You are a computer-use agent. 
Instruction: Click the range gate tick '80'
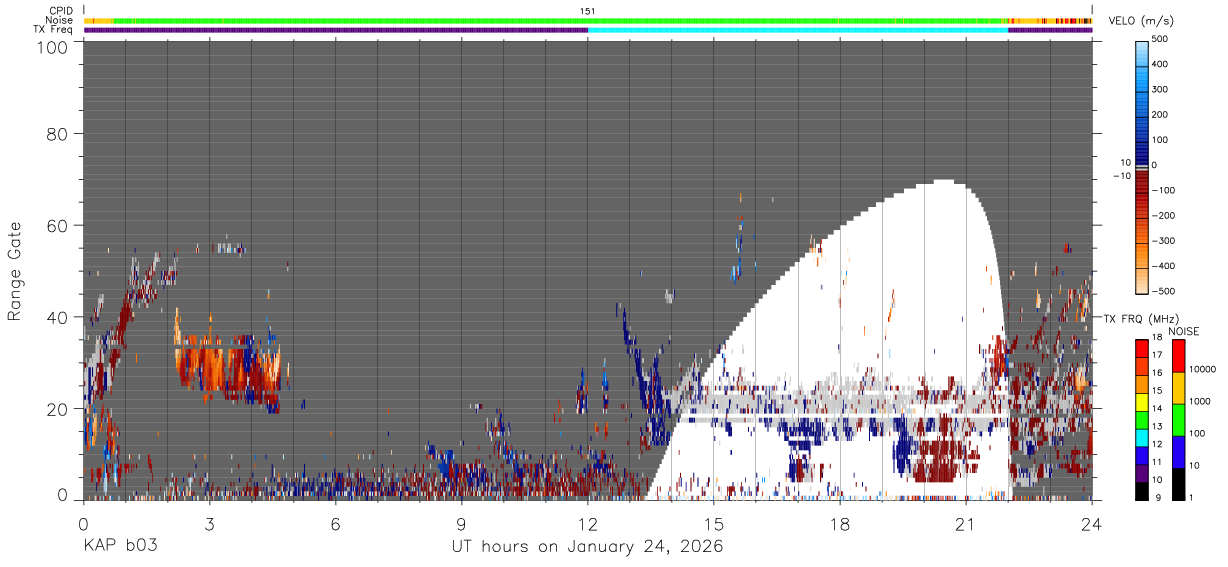point(58,134)
